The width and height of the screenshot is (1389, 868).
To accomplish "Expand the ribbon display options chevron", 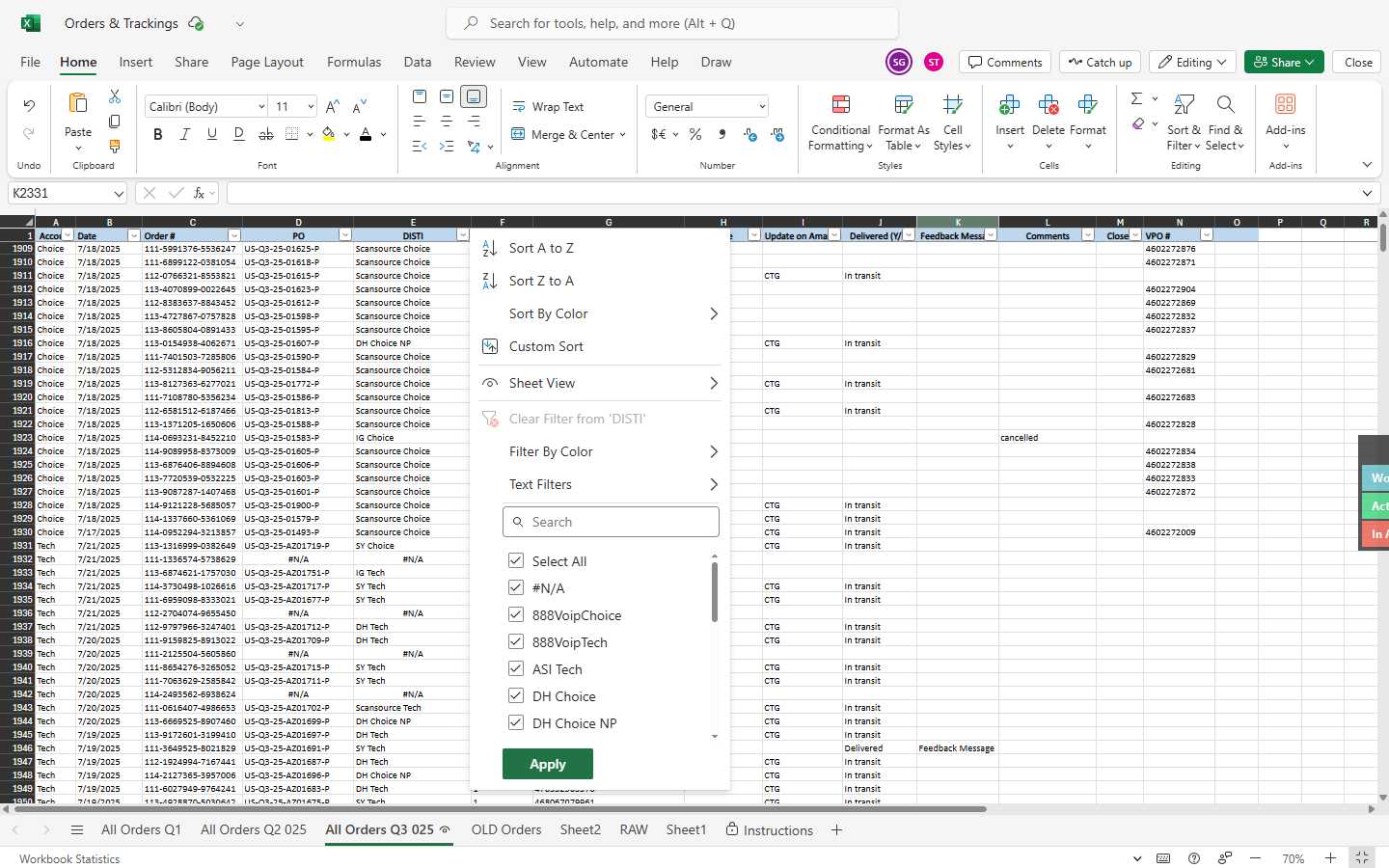I will [1367, 165].
